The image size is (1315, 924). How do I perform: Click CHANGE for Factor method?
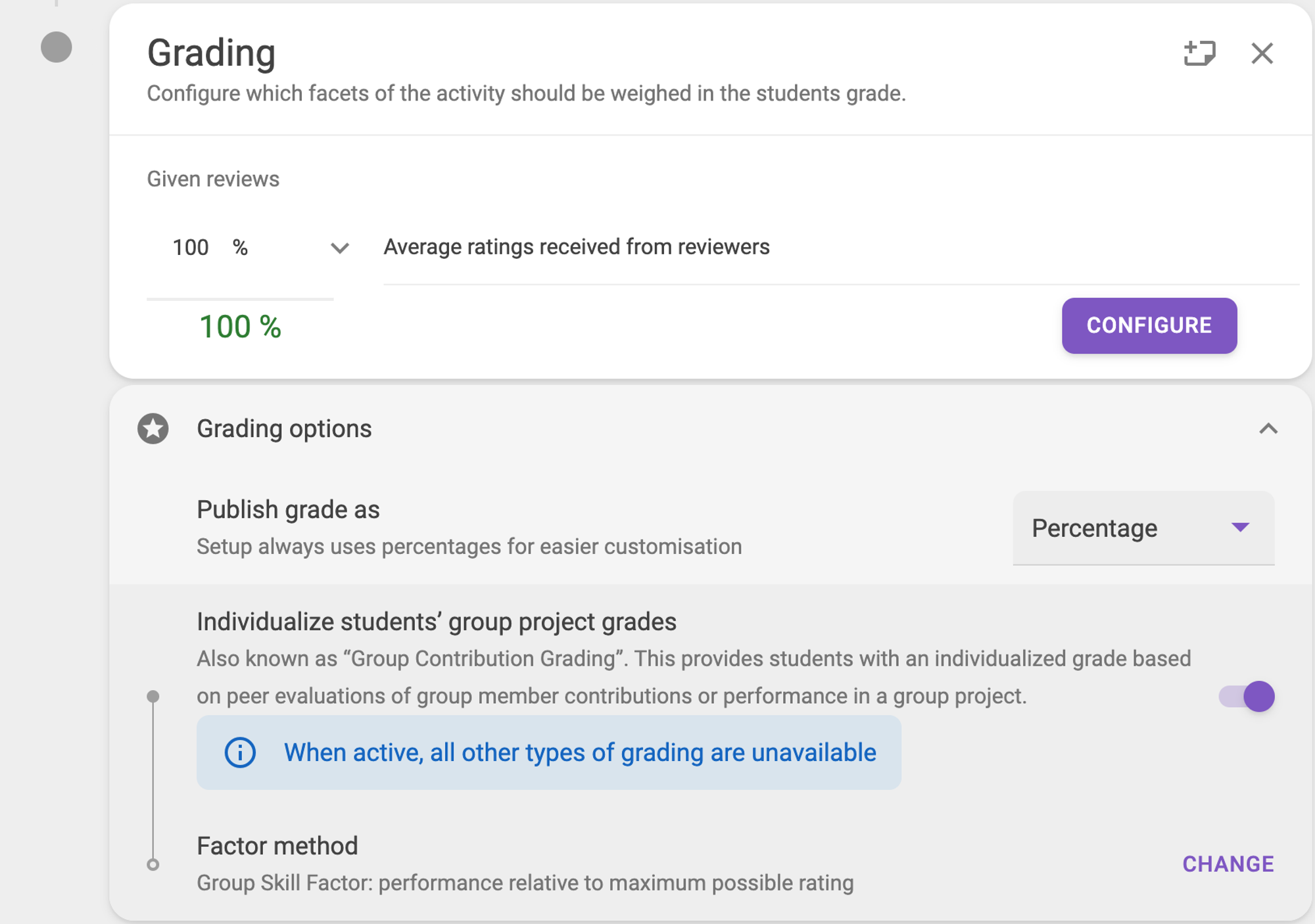[x=1228, y=864]
